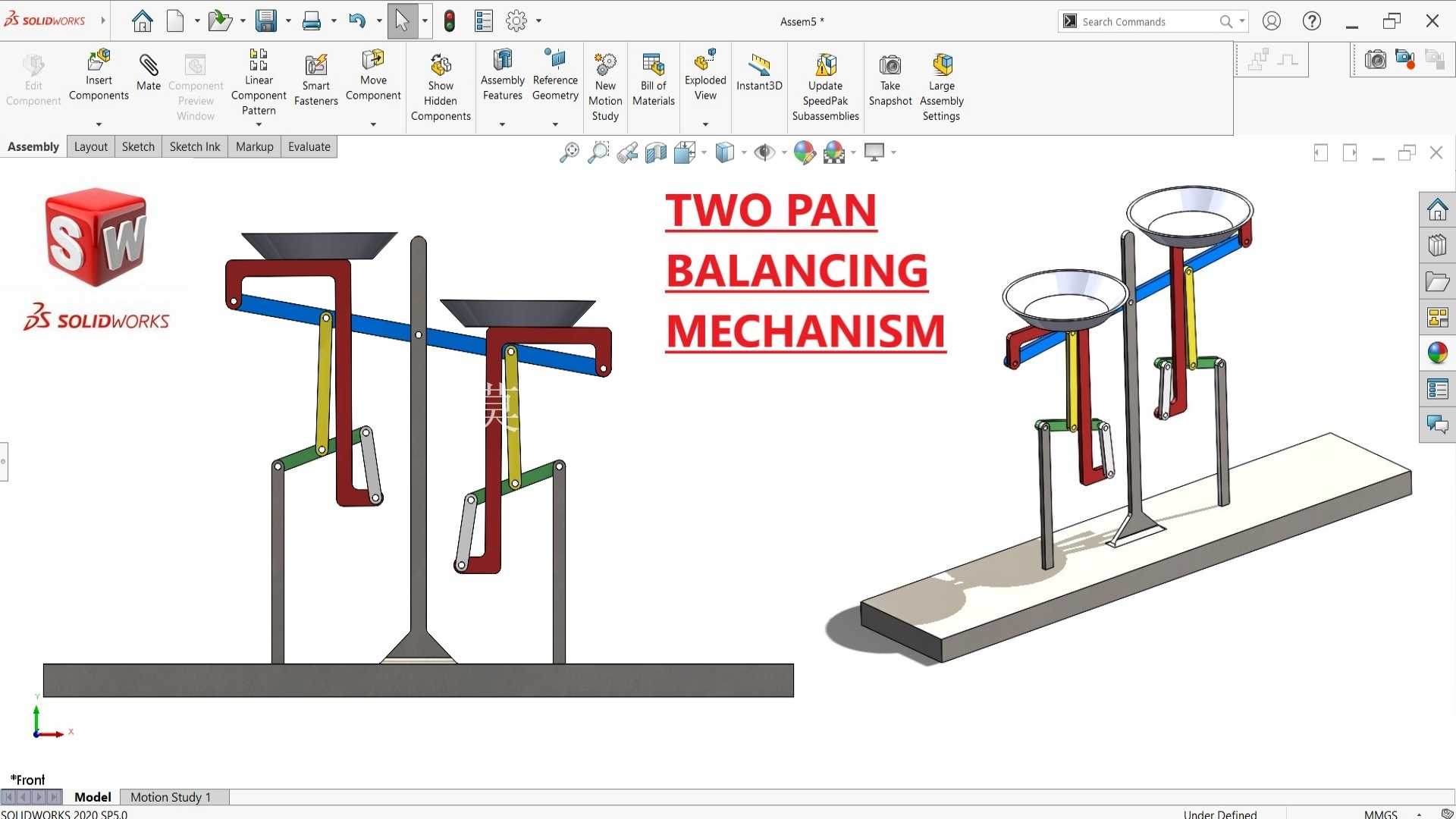
Task: Switch to the Sketch tab
Action: 138,146
